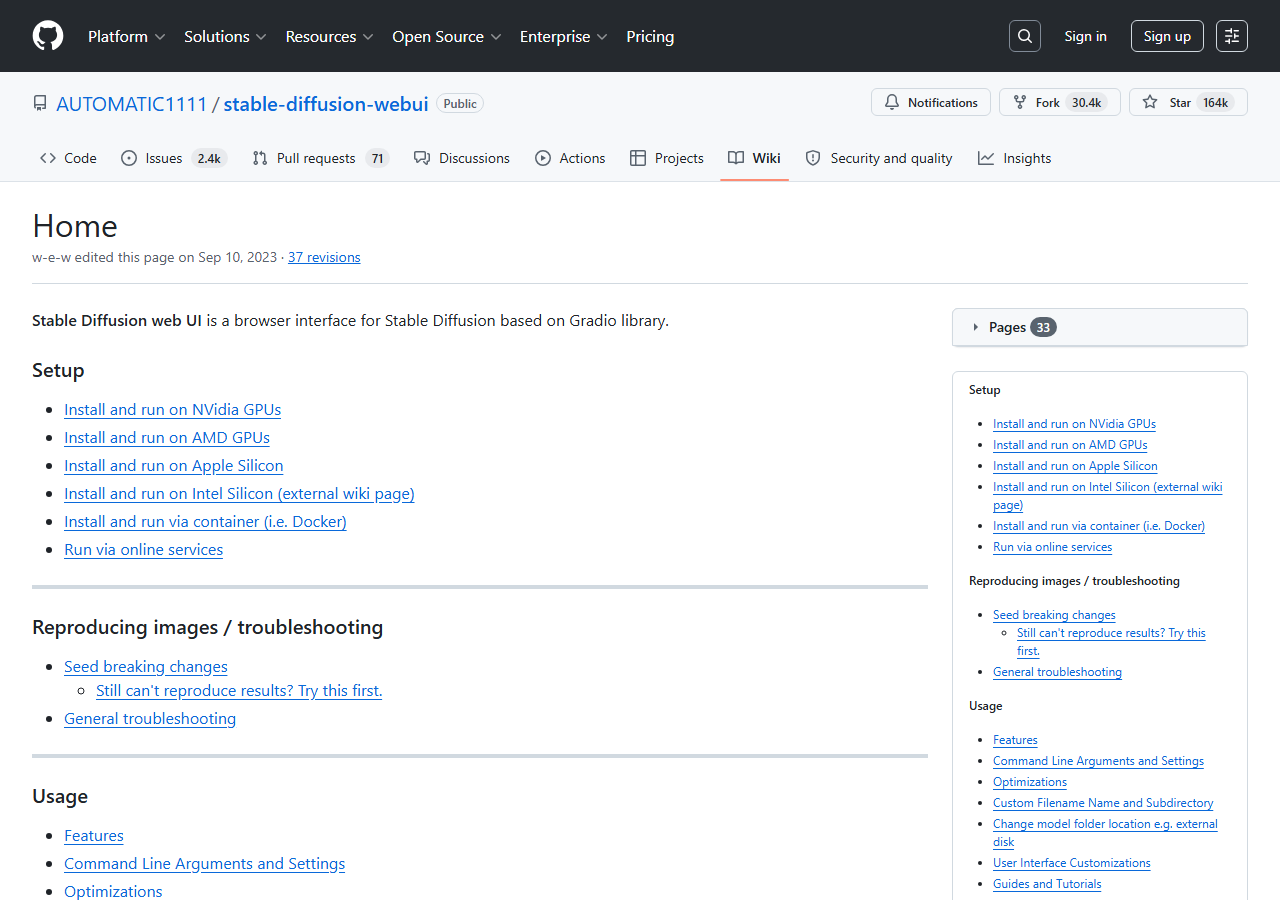1280x900 pixels.
Task: Open sidebar General troubleshooting link
Action: tap(1057, 672)
